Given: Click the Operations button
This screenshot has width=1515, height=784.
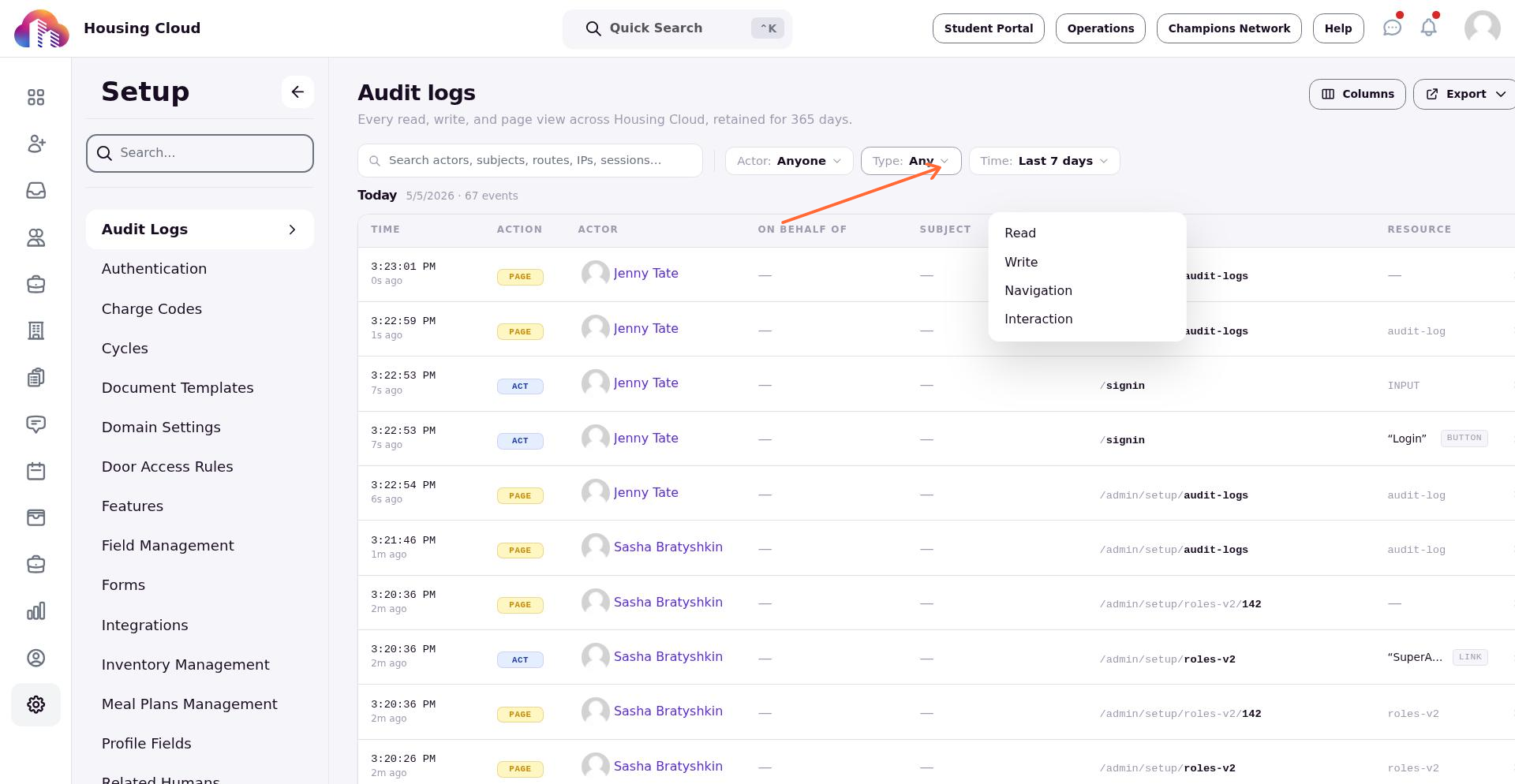Looking at the screenshot, I should 1101,28.
